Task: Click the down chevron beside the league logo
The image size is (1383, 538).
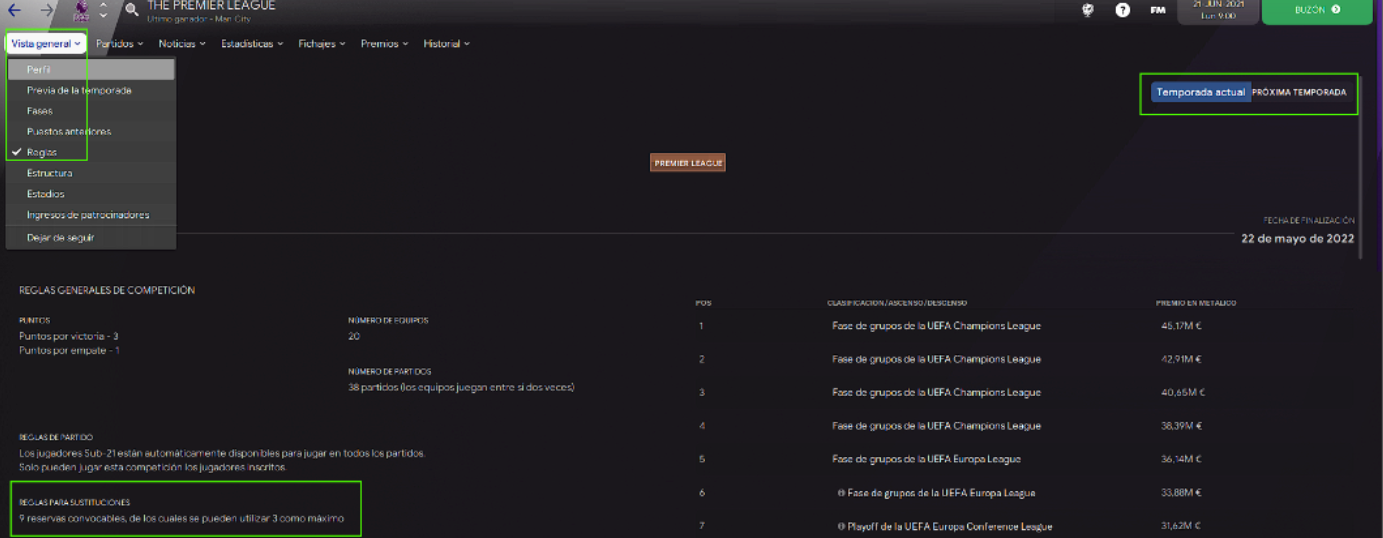Action: [x=103, y=16]
